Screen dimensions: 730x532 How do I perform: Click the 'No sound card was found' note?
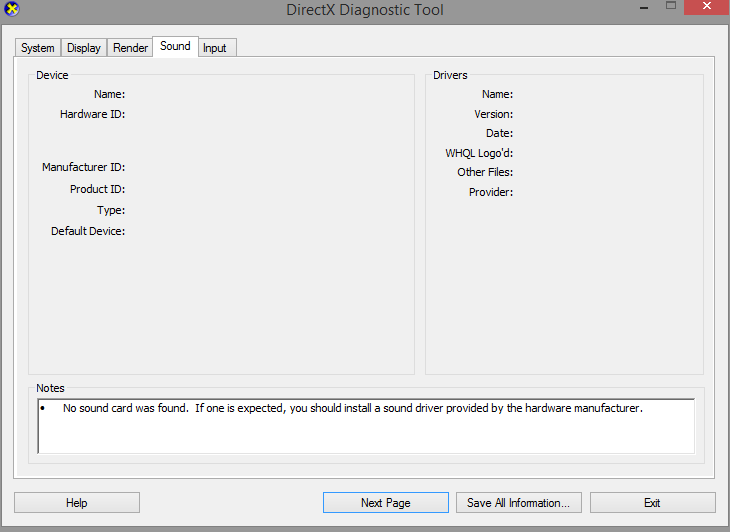353,408
